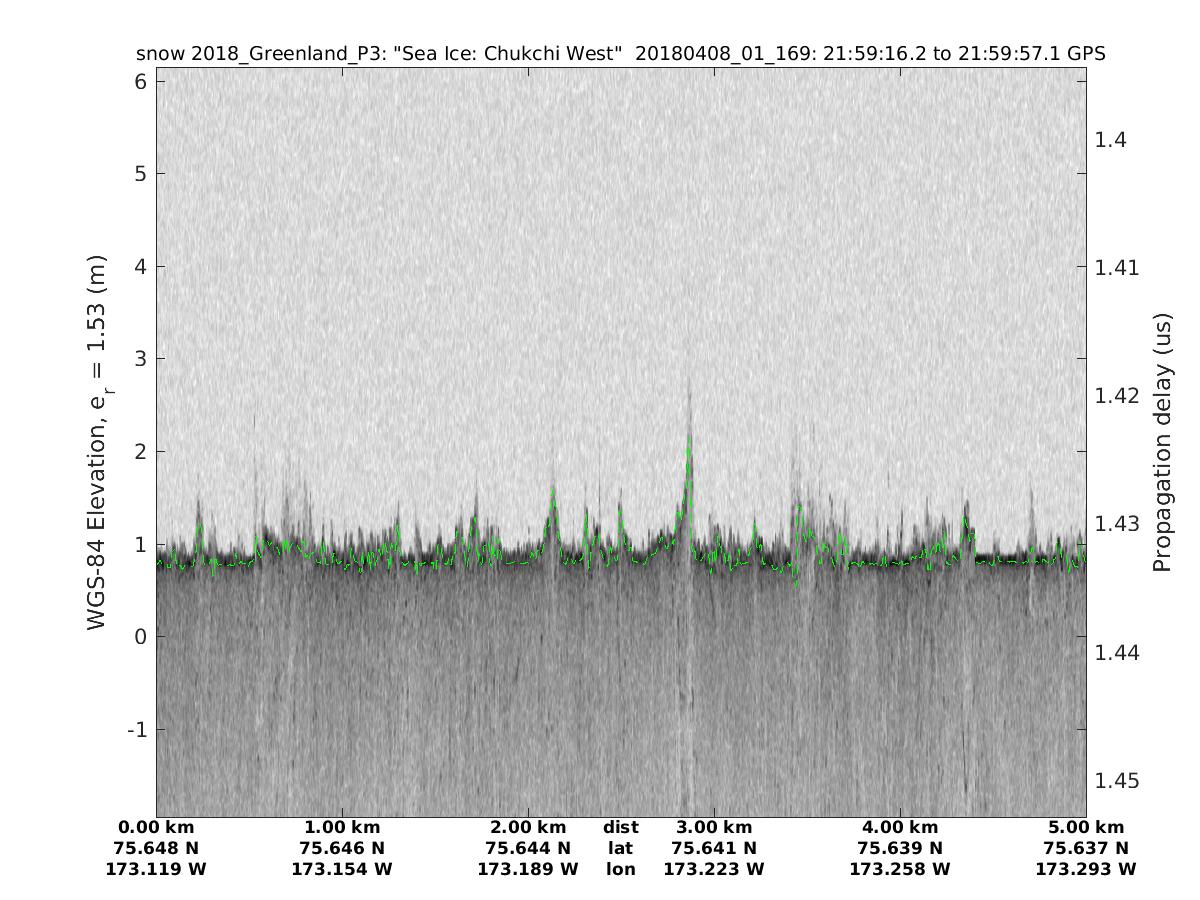Click the '-1' elevation tick label

[x=137, y=730]
